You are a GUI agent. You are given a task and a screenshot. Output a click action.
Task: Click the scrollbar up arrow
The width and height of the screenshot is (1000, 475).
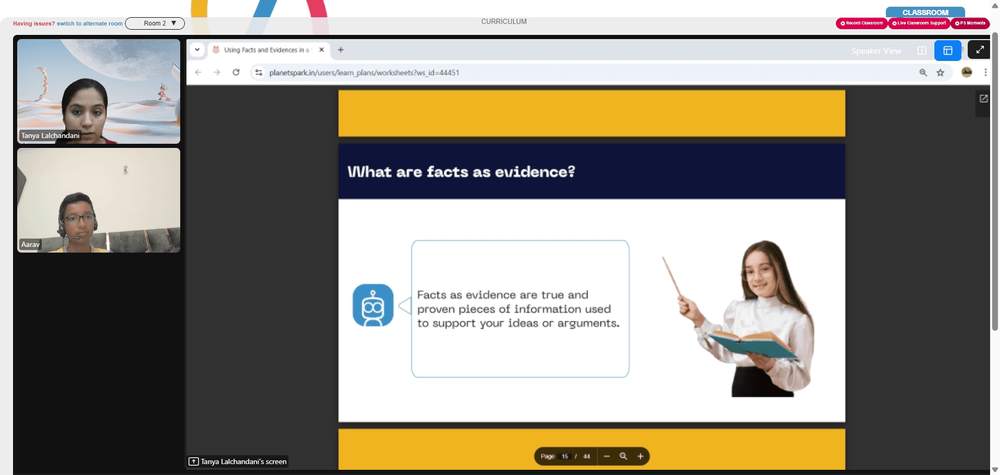pos(996,4)
